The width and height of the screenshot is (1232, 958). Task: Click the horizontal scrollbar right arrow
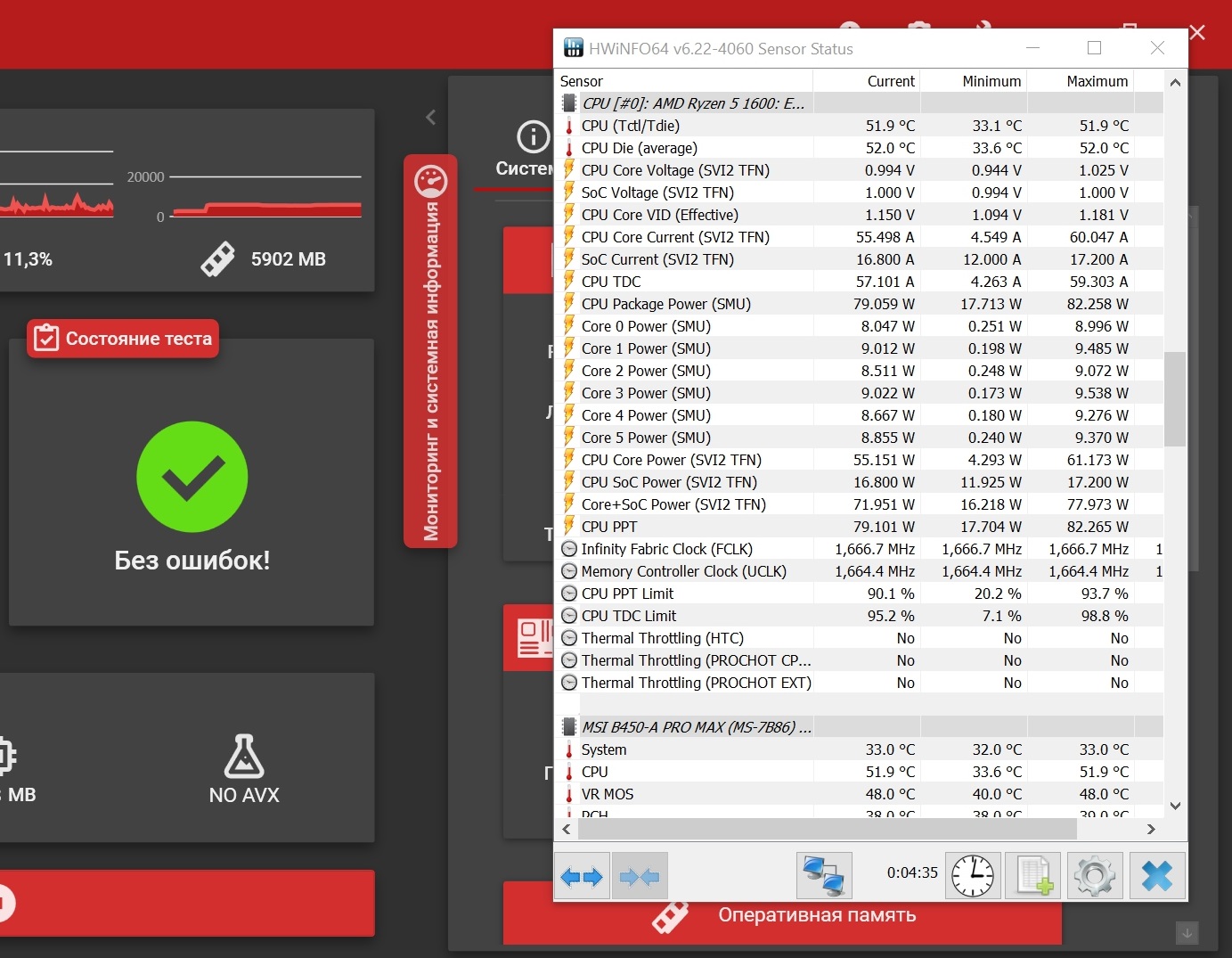(1151, 829)
